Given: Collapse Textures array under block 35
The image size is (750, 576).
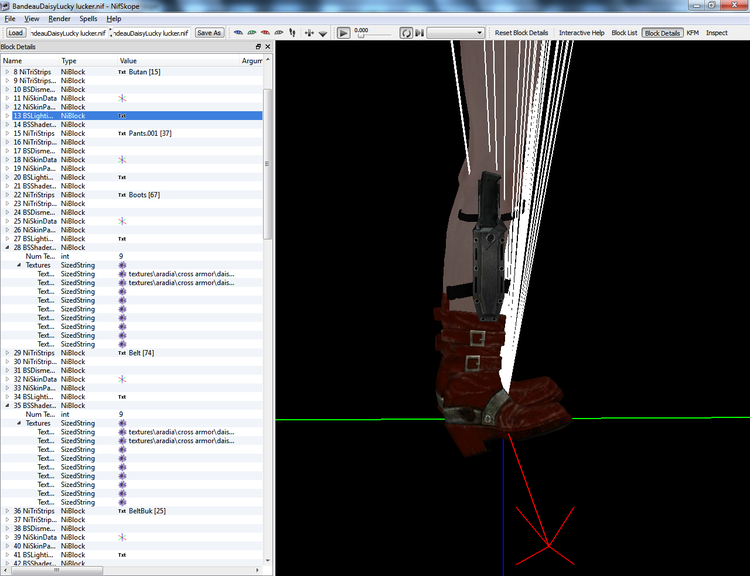Looking at the screenshot, I should 19,423.
